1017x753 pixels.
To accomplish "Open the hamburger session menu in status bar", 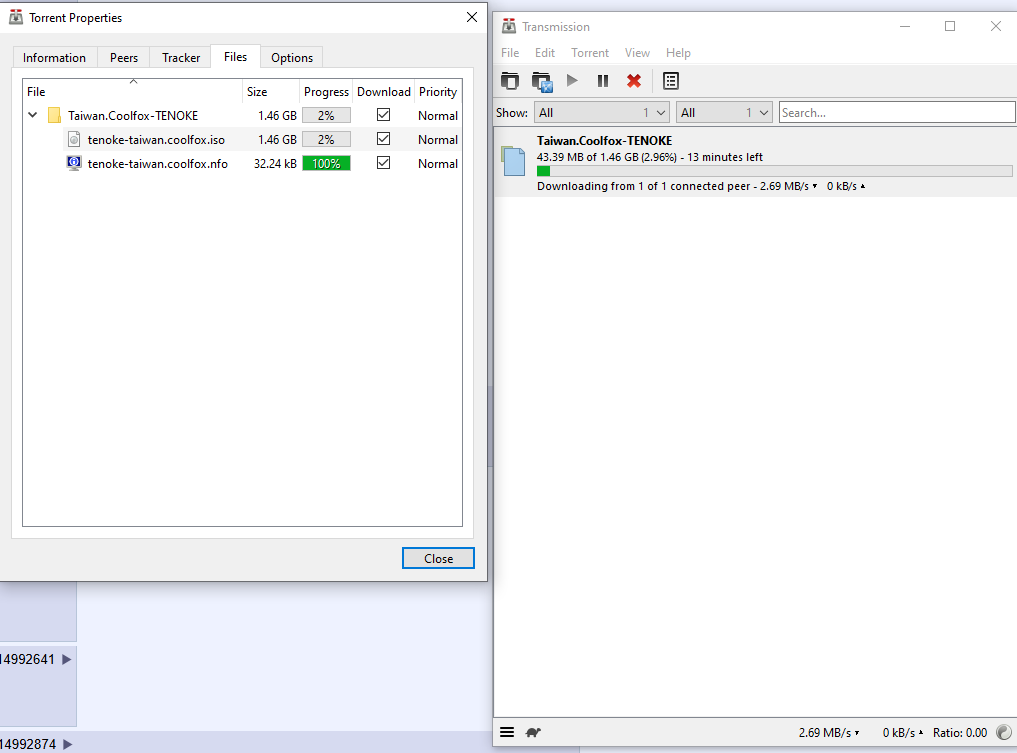I will [x=507, y=732].
